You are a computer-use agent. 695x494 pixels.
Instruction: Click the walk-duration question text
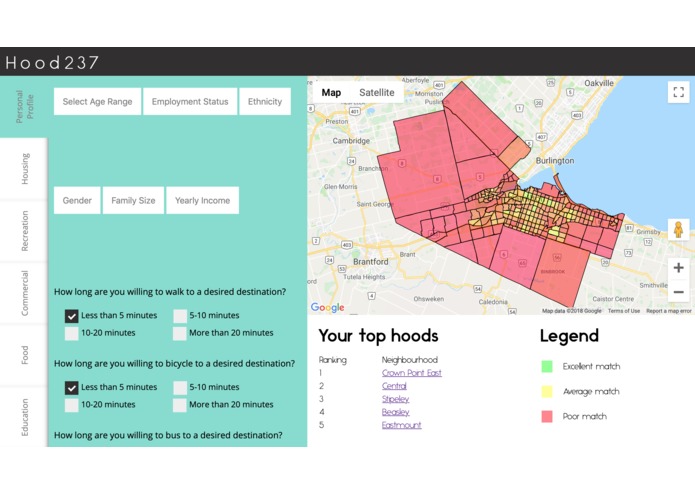click(x=170, y=292)
